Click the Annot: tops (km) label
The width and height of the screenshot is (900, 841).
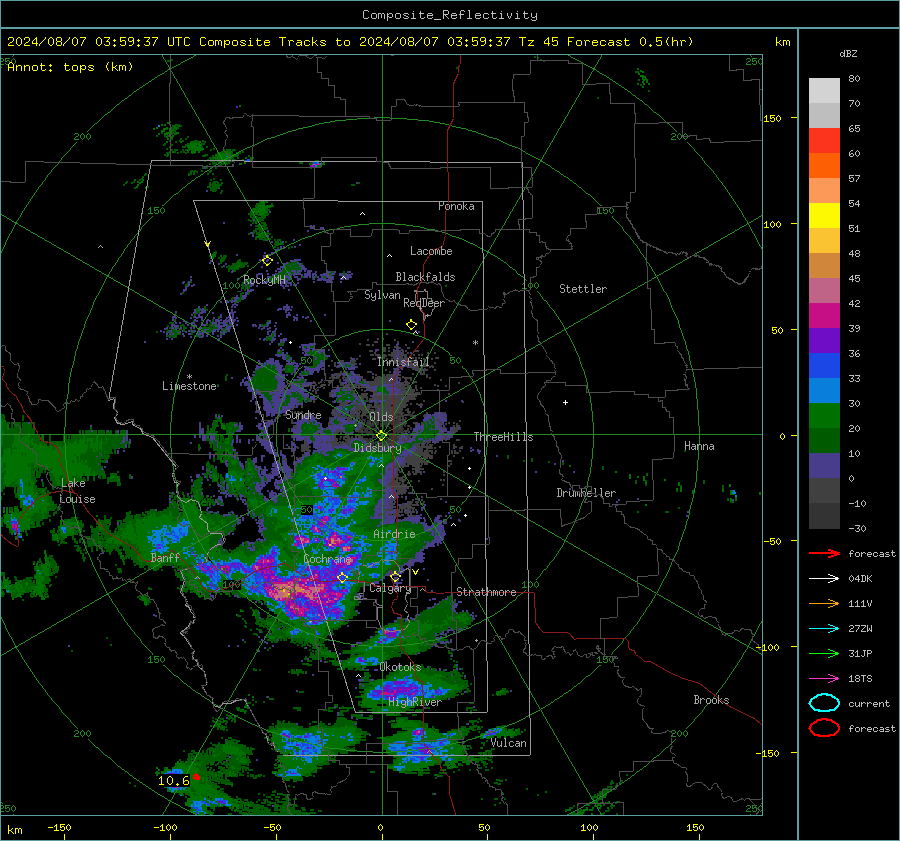70,67
